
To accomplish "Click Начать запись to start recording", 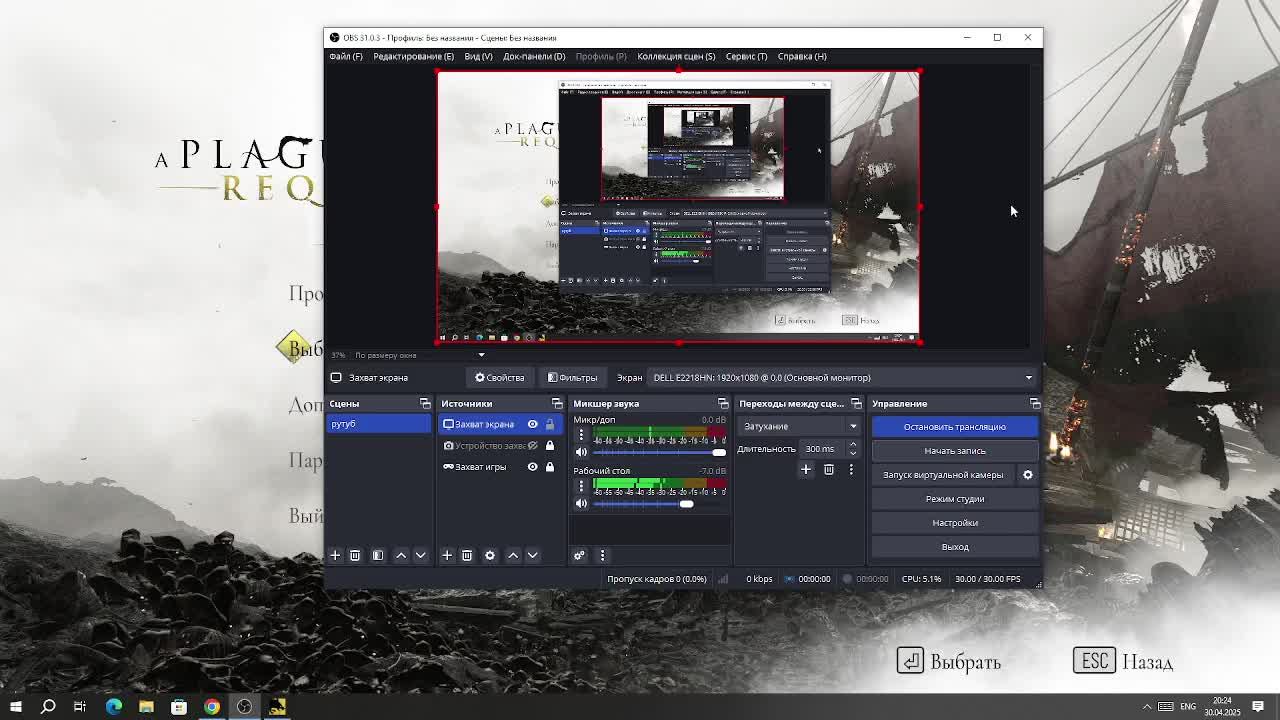I will point(955,451).
